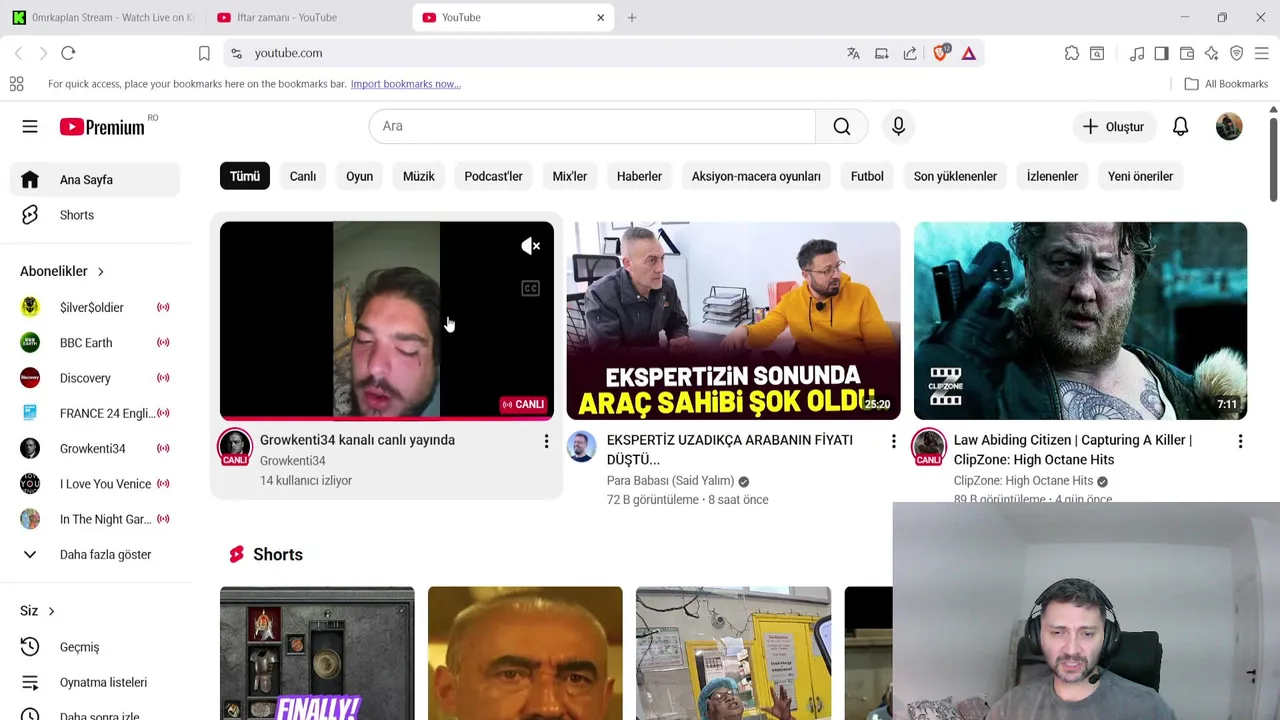Select Son yüklenenler chip
Image resolution: width=1280 pixels, height=720 pixels.
pyautogui.click(x=955, y=176)
